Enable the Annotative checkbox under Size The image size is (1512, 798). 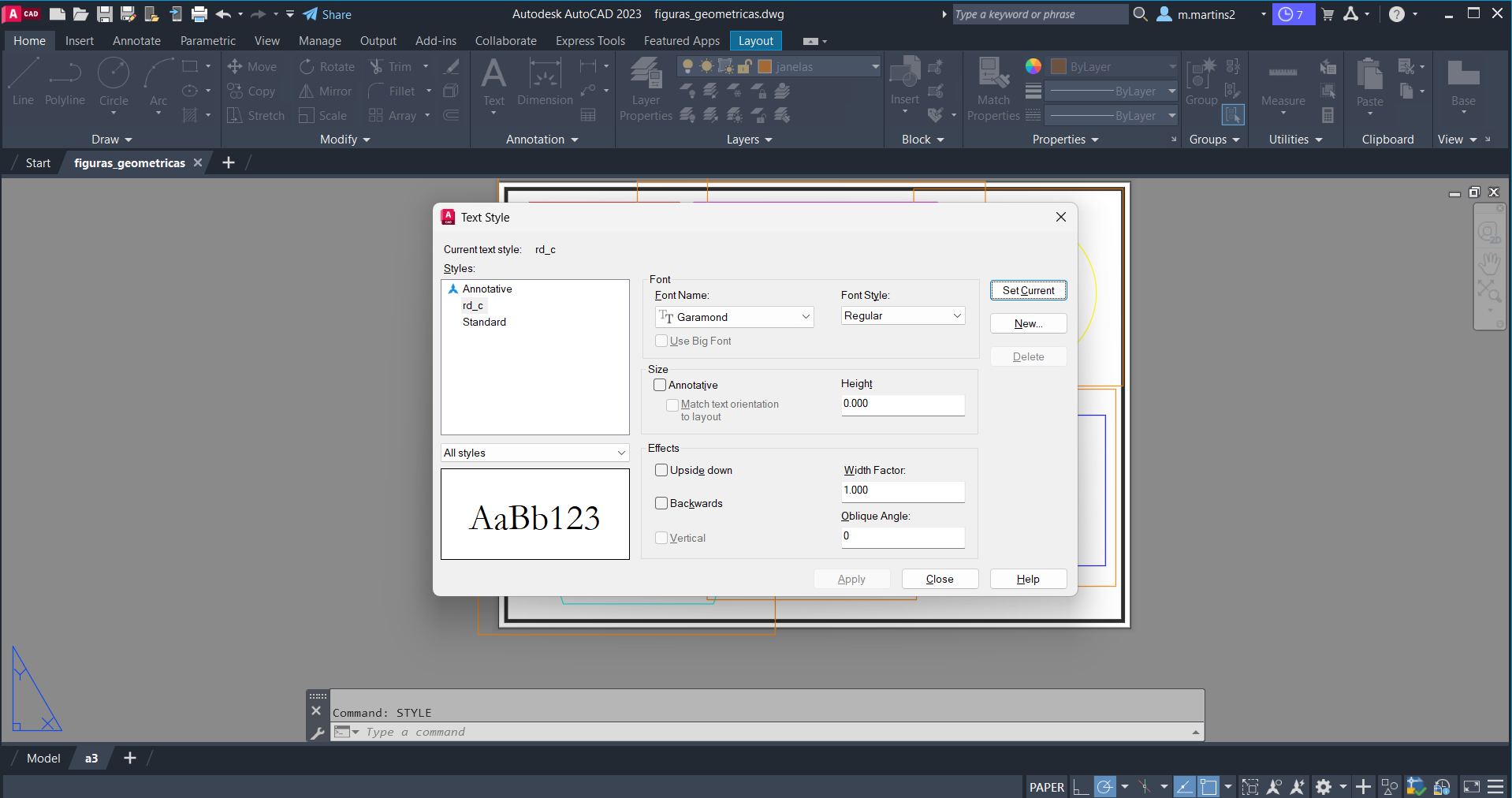tap(661, 386)
